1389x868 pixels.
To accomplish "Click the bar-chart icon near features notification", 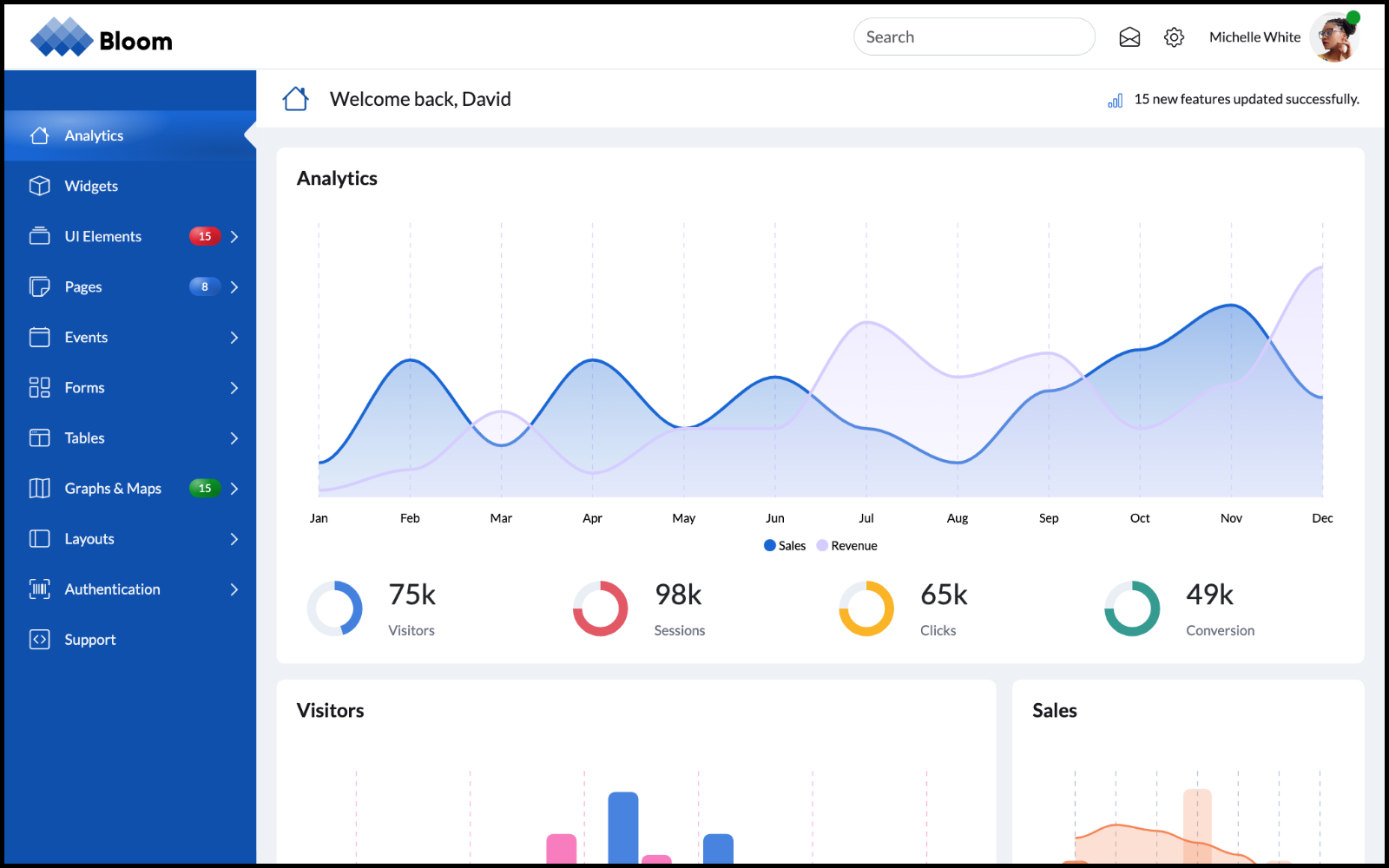I will (x=1115, y=99).
